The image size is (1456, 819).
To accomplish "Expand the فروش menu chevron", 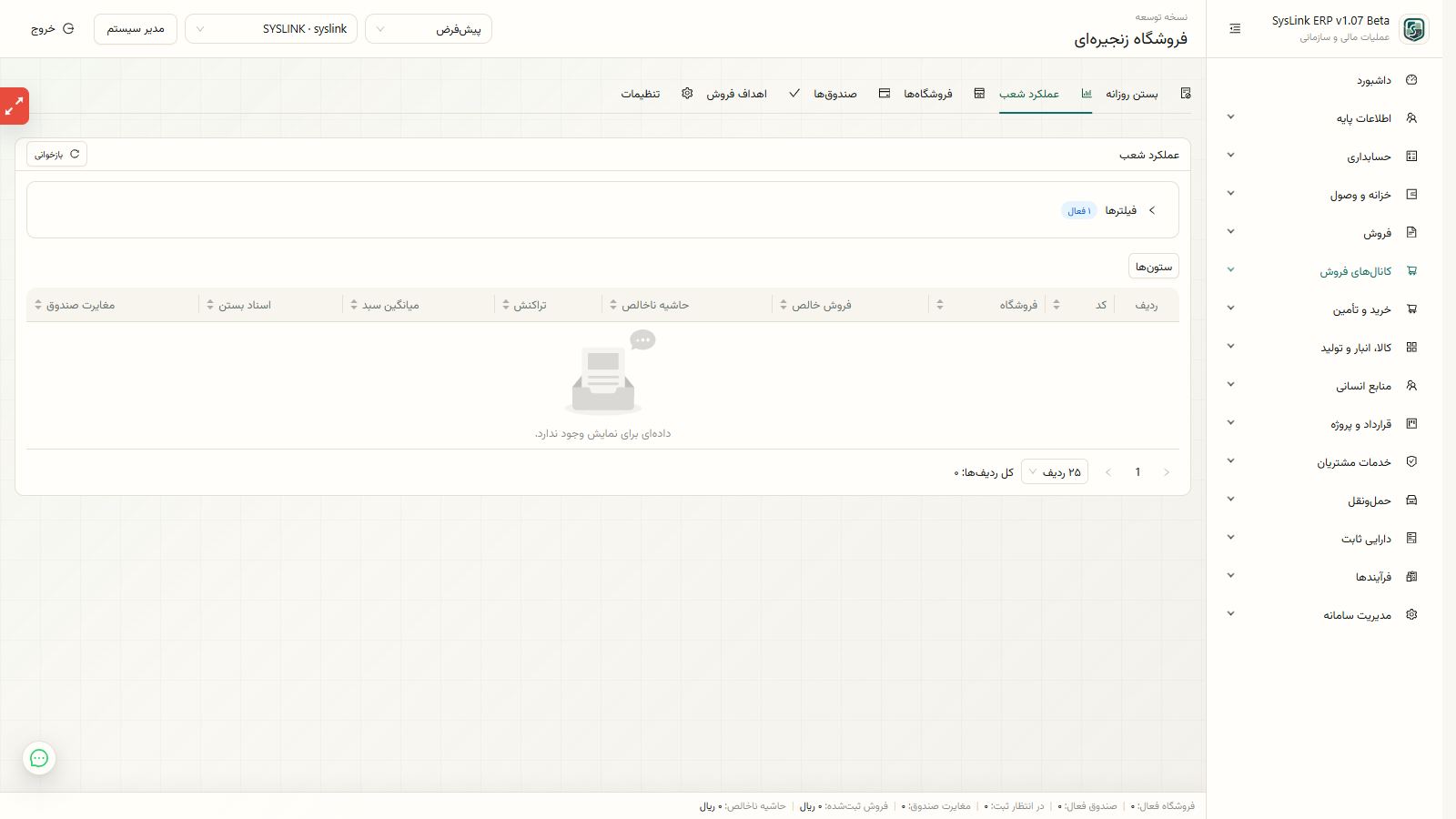I will coord(1230,232).
